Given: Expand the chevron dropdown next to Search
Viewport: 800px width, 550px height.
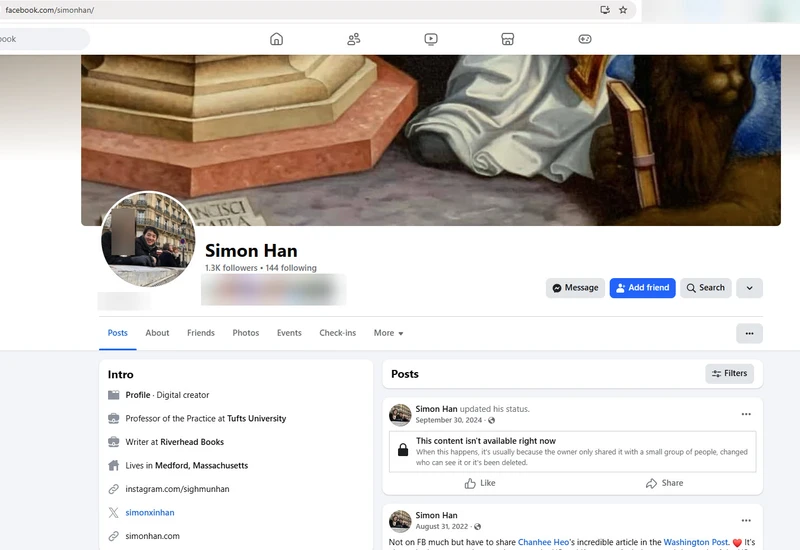Looking at the screenshot, I should (x=749, y=288).
